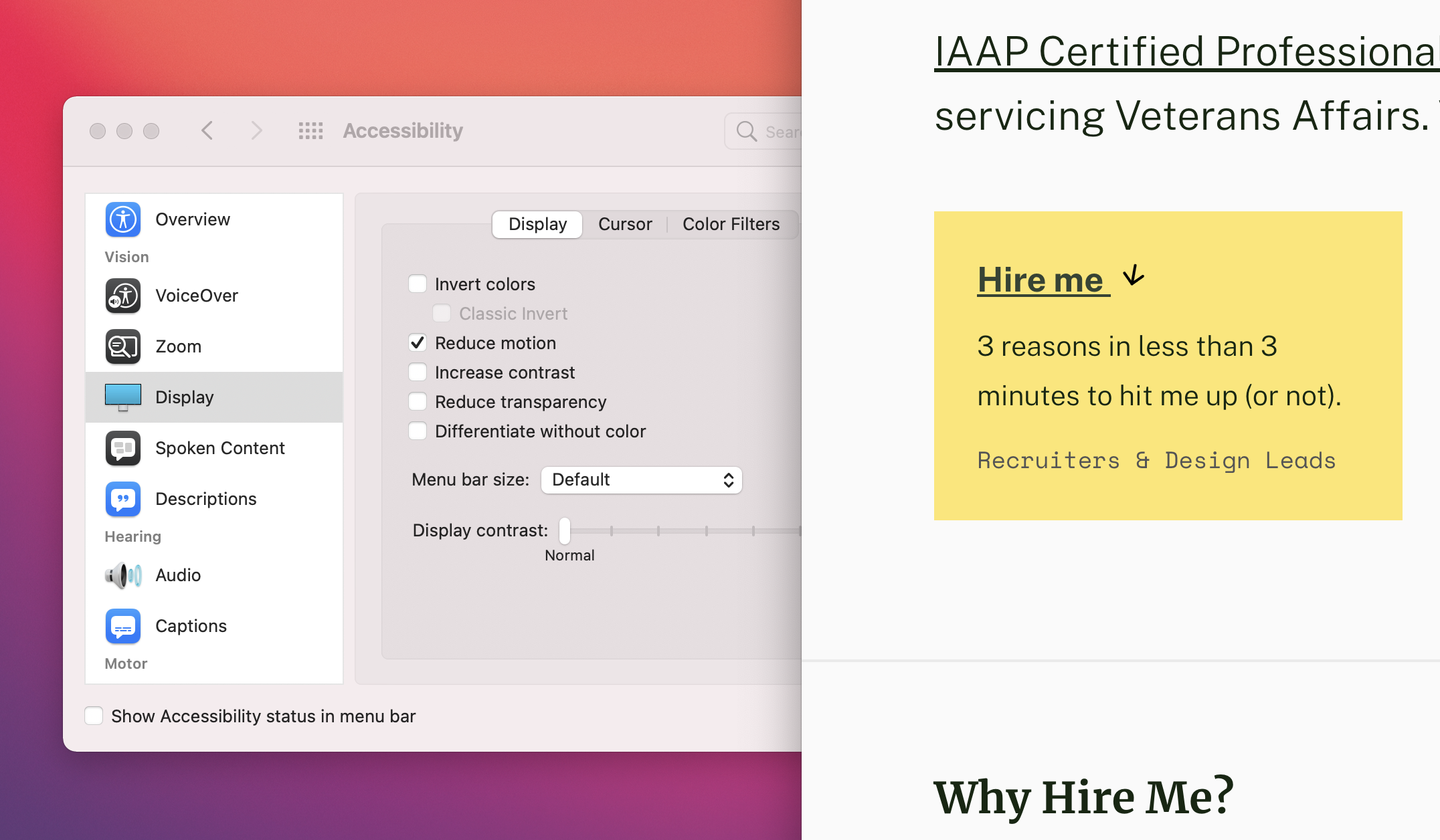The width and height of the screenshot is (1440, 840).
Task: Select the Zoom accessibility option
Action: click(x=179, y=345)
